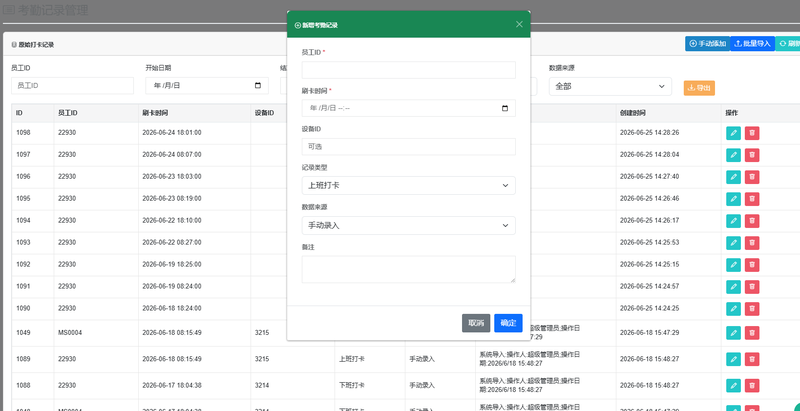Click 上班打卡 cell in row 1089
Viewport: 800px width, 411px height.
352,359
